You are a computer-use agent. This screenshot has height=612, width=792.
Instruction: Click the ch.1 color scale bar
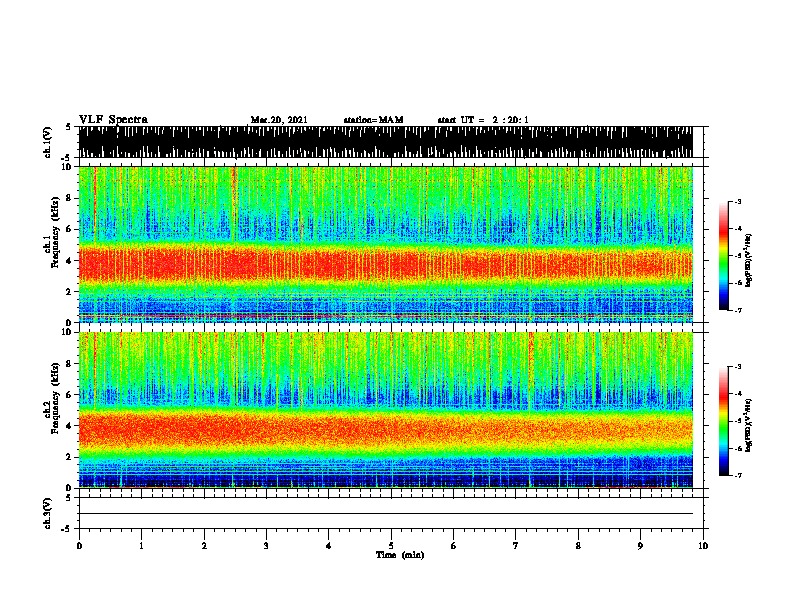(x=724, y=256)
